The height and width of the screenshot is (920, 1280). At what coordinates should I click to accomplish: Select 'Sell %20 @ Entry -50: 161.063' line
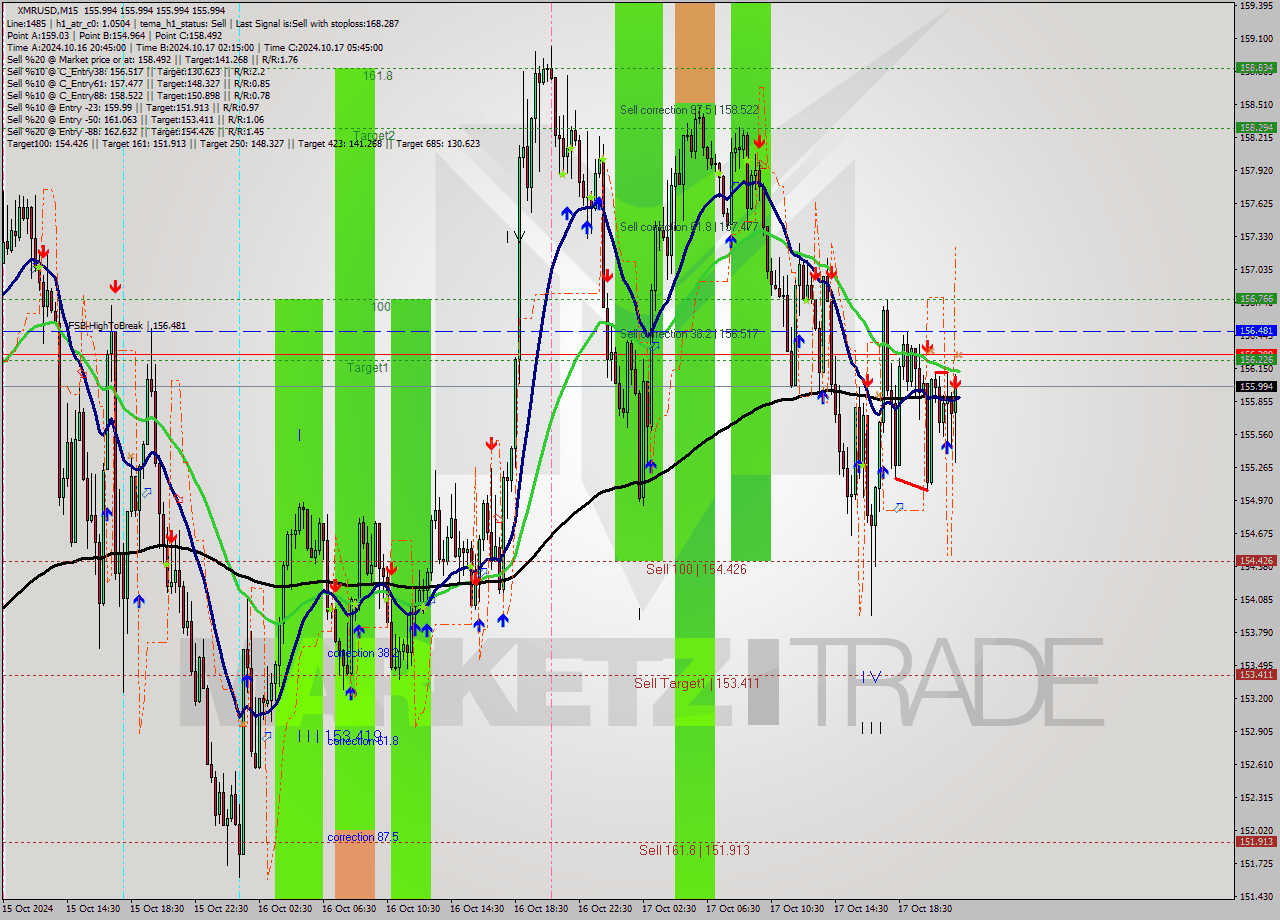[x=135, y=119]
